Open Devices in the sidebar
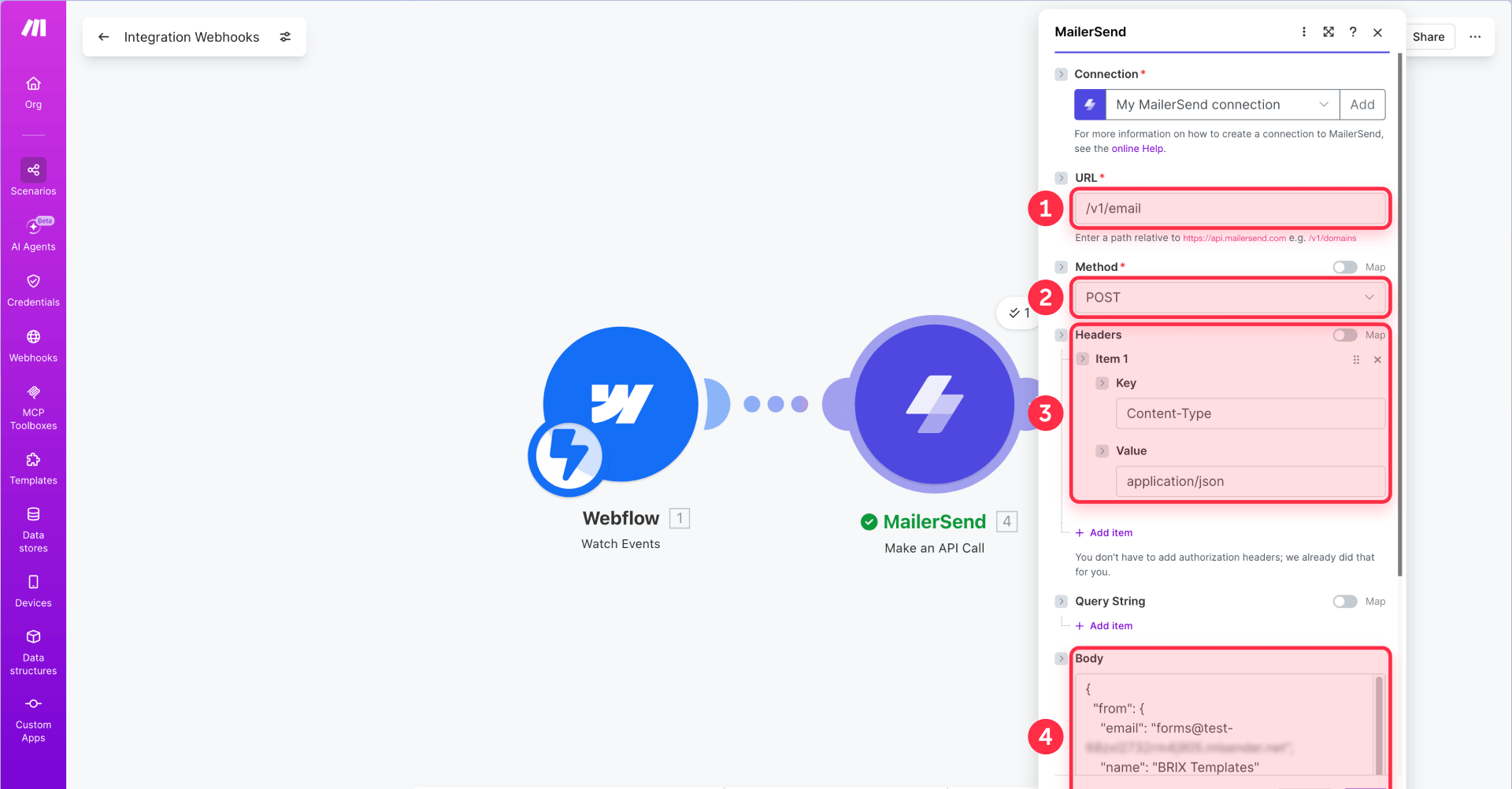Viewport: 1512px width, 789px height. click(33, 591)
